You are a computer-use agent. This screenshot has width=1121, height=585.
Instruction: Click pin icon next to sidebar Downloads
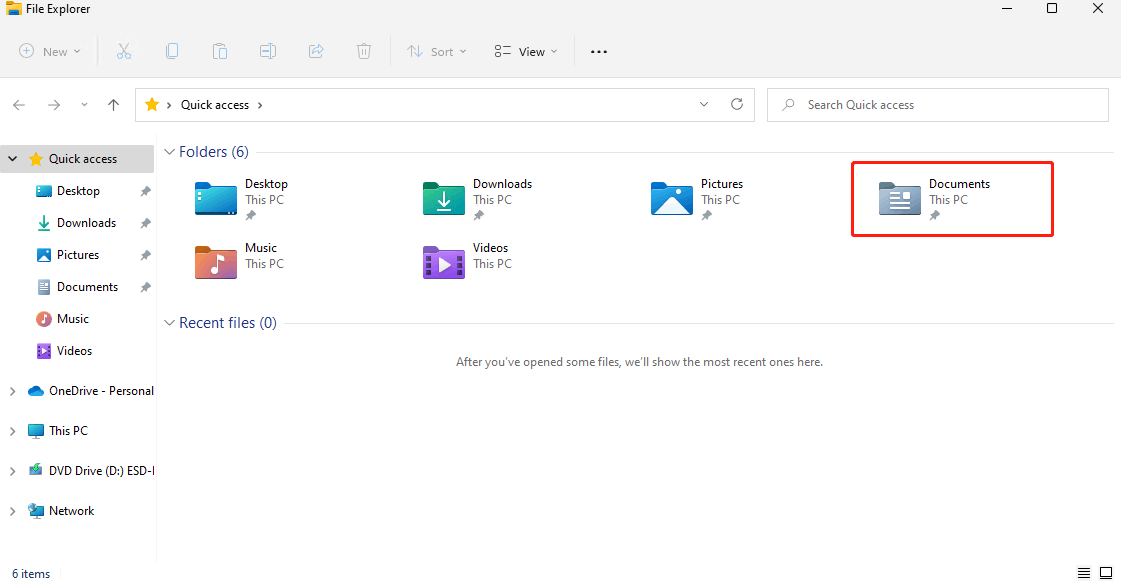pos(146,223)
